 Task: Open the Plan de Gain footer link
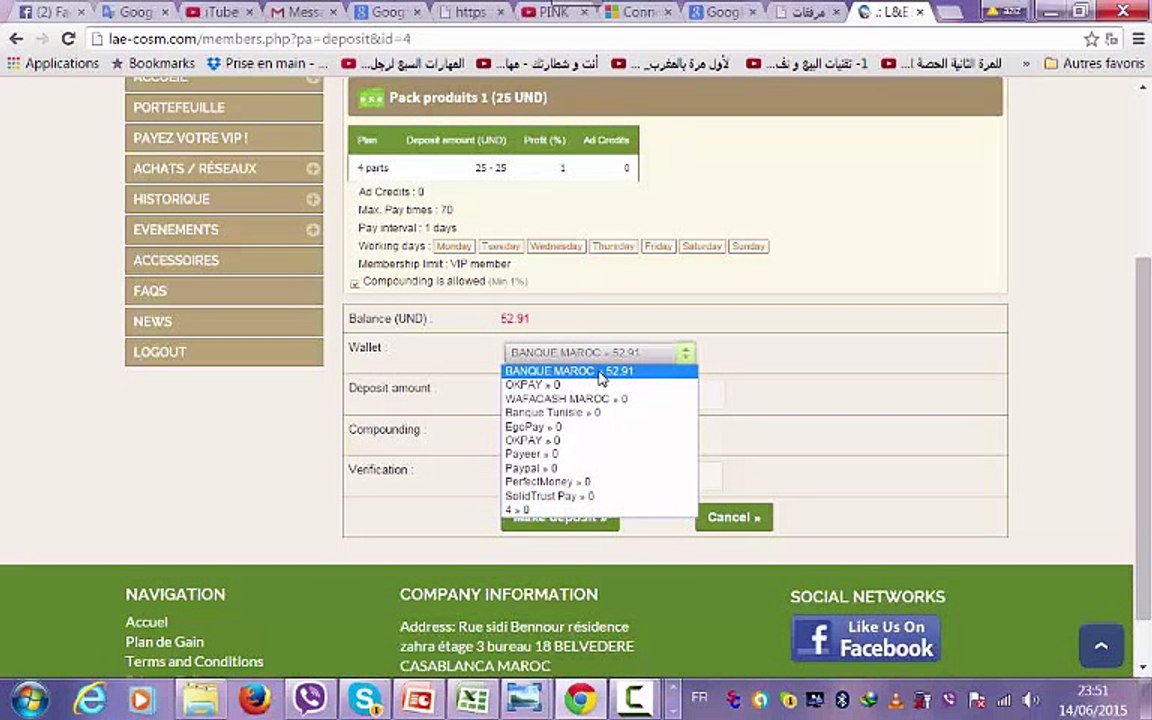165,642
